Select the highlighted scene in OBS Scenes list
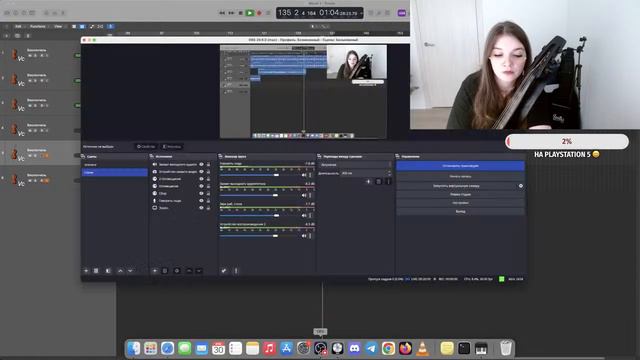Image resolution: width=640 pixels, height=360 pixels. (114, 173)
